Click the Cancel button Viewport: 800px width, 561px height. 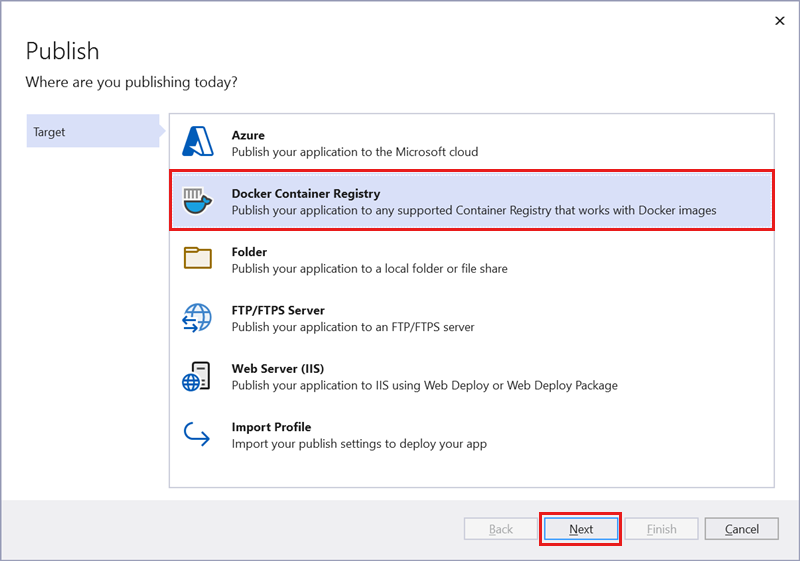[741, 529]
